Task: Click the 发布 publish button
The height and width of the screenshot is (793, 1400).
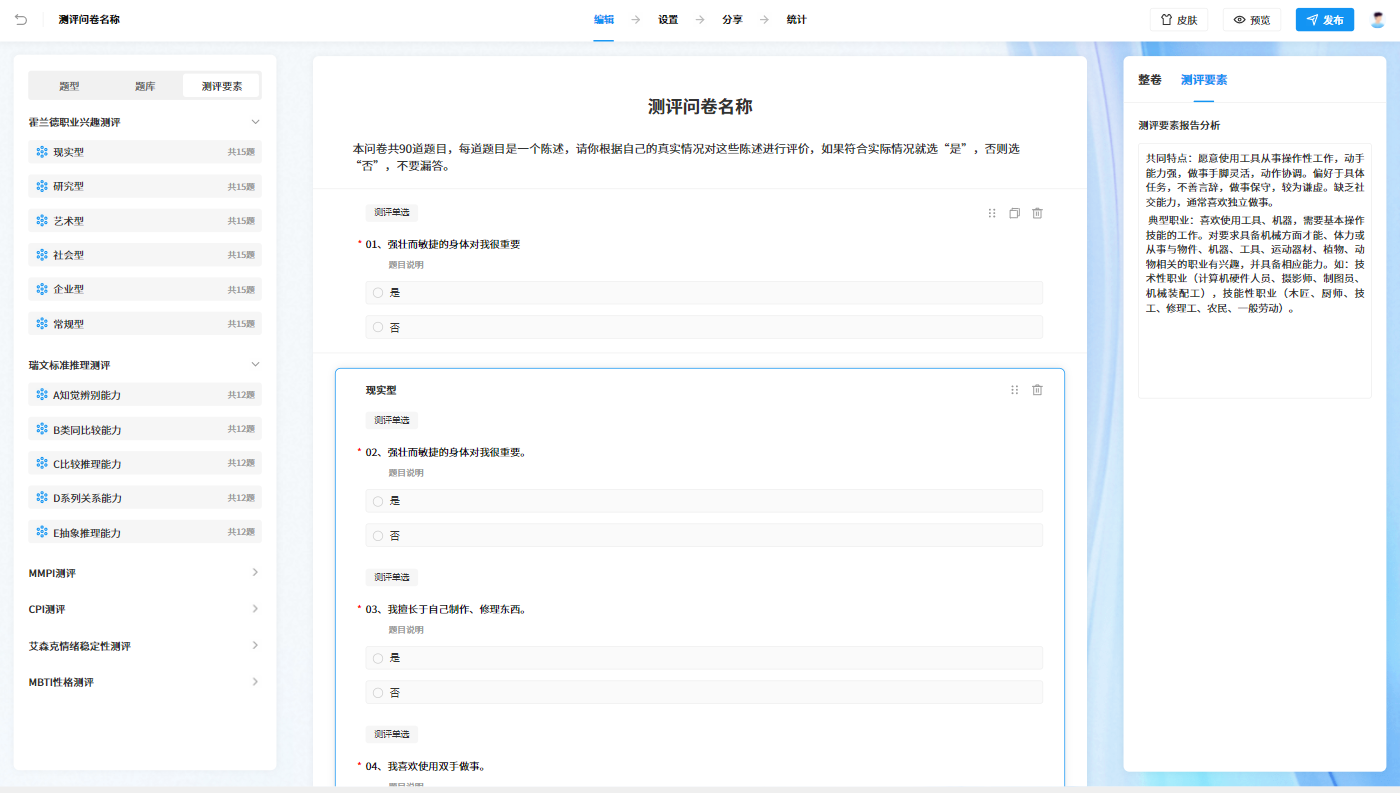Action: tap(1324, 19)
